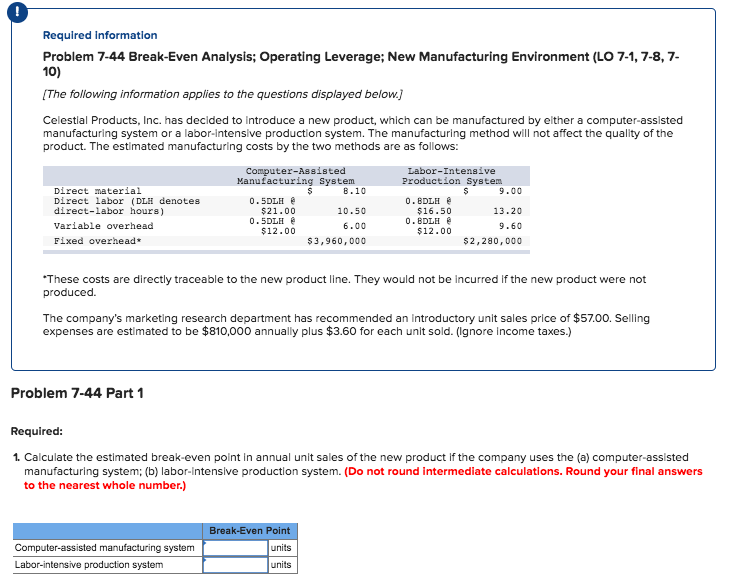Click the 'Variable overhead' row label
Image resolution: width=734 pixels, height=585 pixels.
tap(103, 226)
